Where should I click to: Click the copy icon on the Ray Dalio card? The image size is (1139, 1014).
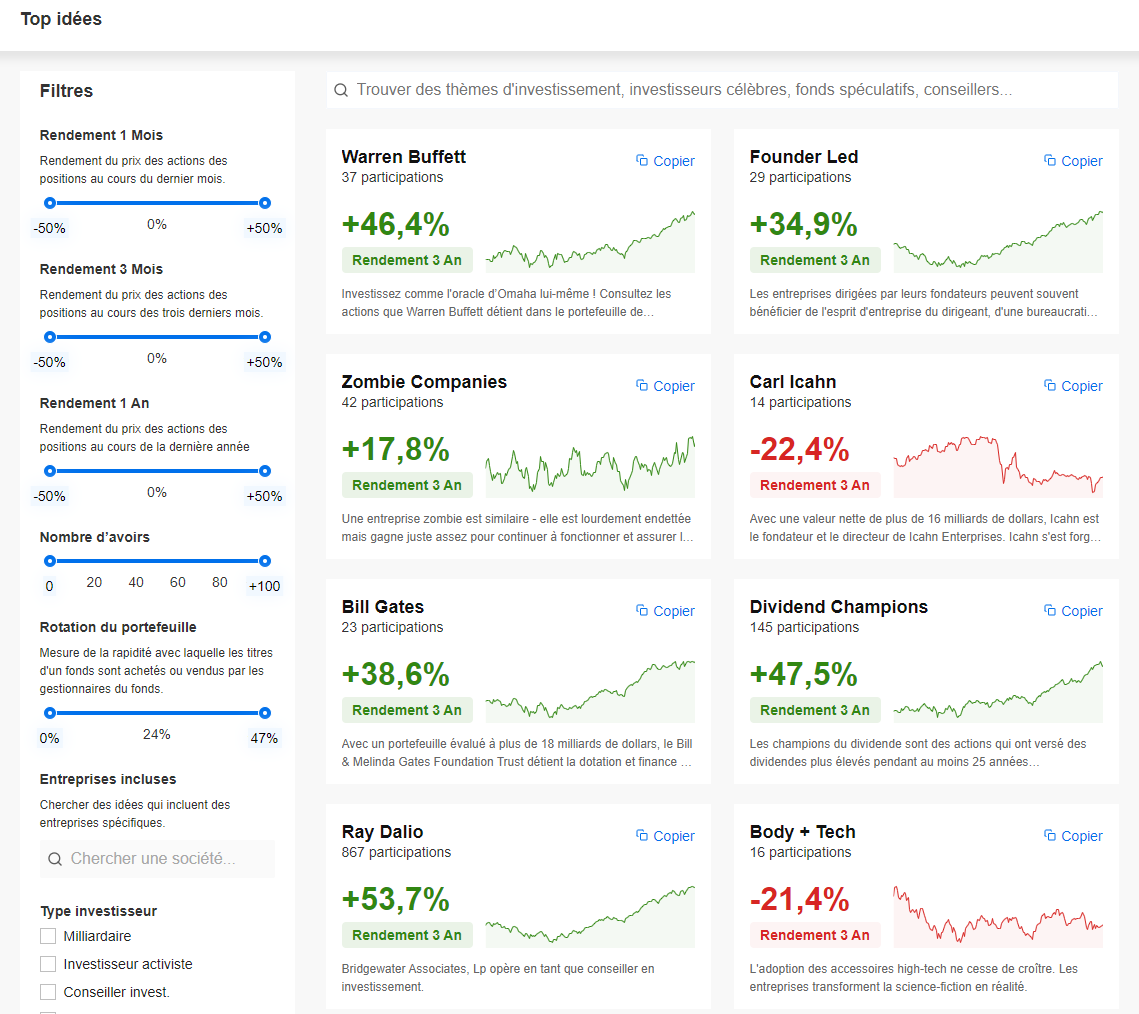(x=642, y=836)
